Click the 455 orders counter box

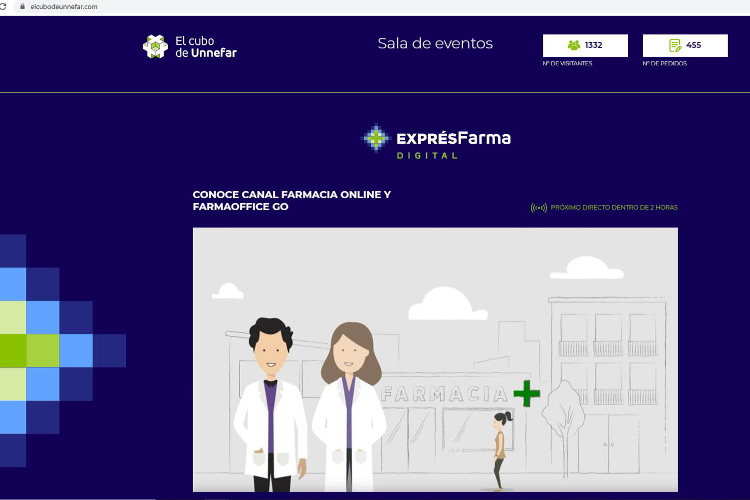(x=685, y=45)
